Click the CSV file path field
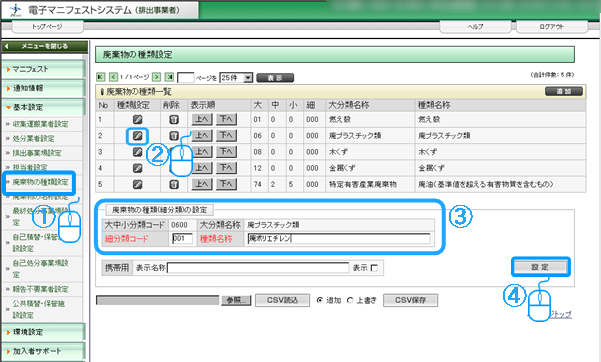Image resolution: width=601 pixels, height=362 pixels. [x=158, y=300]
